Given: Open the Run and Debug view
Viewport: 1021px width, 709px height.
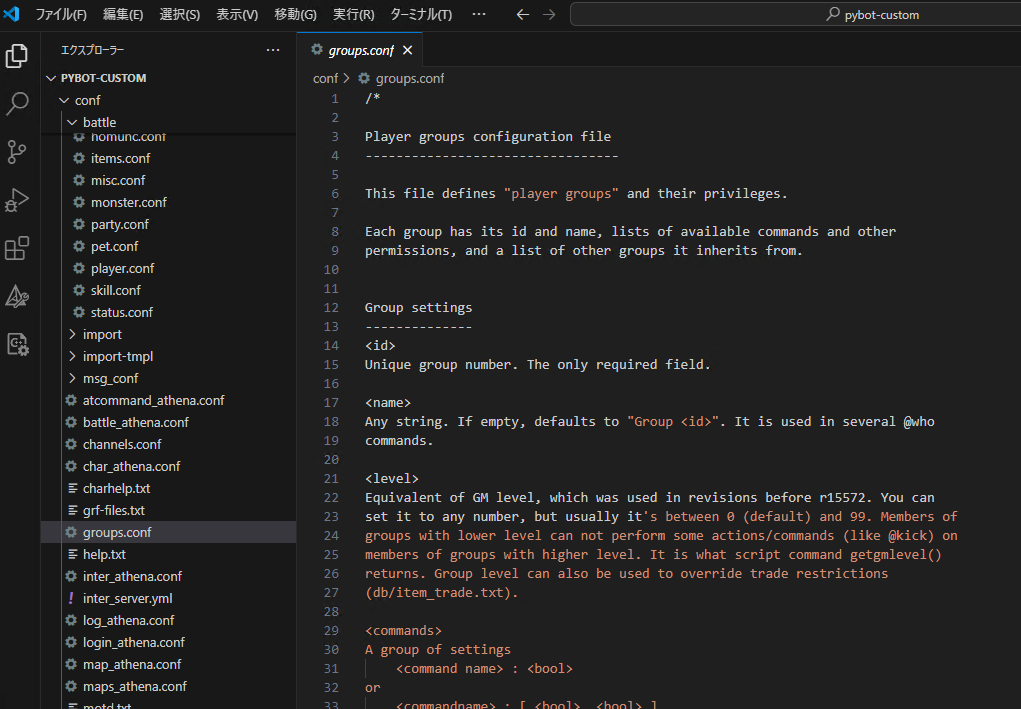Looking at the screenshot, I should click(x=17, y=200).
